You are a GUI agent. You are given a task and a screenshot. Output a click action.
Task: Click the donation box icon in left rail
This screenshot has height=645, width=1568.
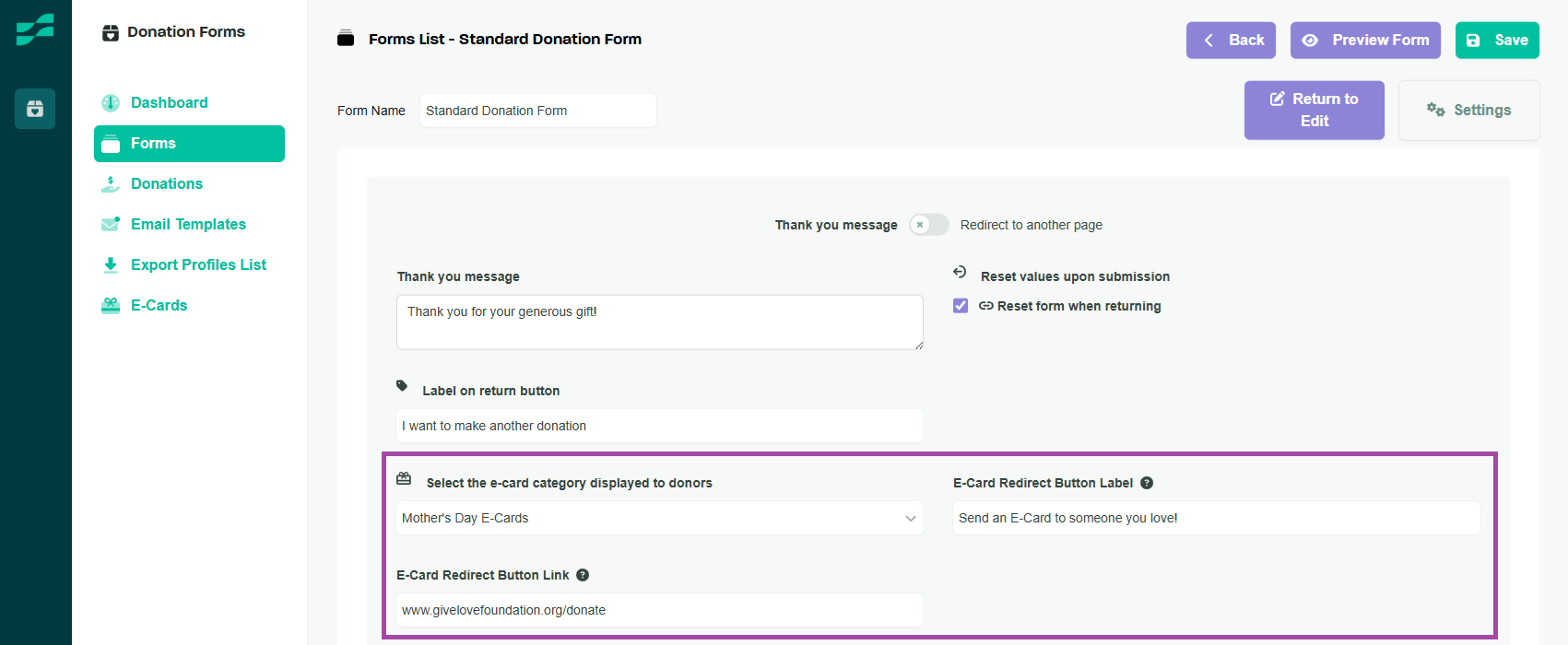(35, 109)
